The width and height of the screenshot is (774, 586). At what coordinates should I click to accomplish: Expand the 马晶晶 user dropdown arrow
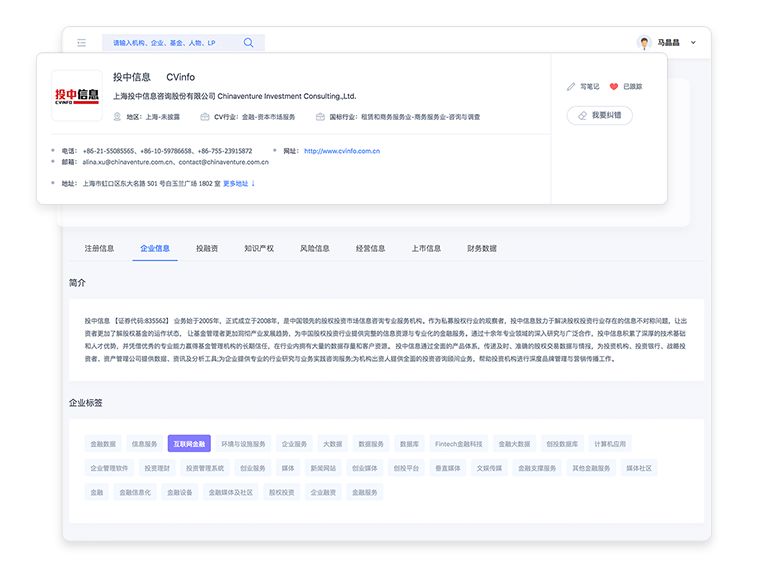click(x=693, y=43)
